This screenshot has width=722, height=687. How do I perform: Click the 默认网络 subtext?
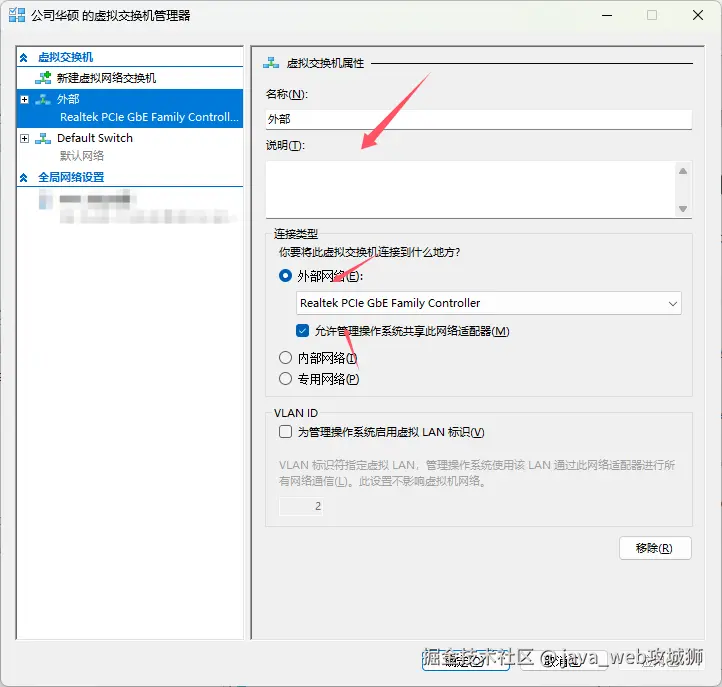[82, 156]
